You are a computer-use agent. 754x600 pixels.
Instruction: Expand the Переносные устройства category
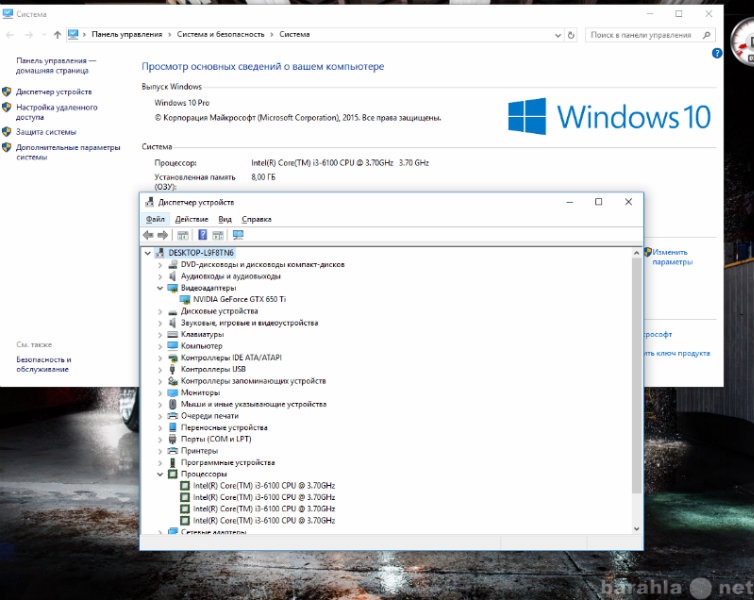pyautogui.click(x=160, y=427)
